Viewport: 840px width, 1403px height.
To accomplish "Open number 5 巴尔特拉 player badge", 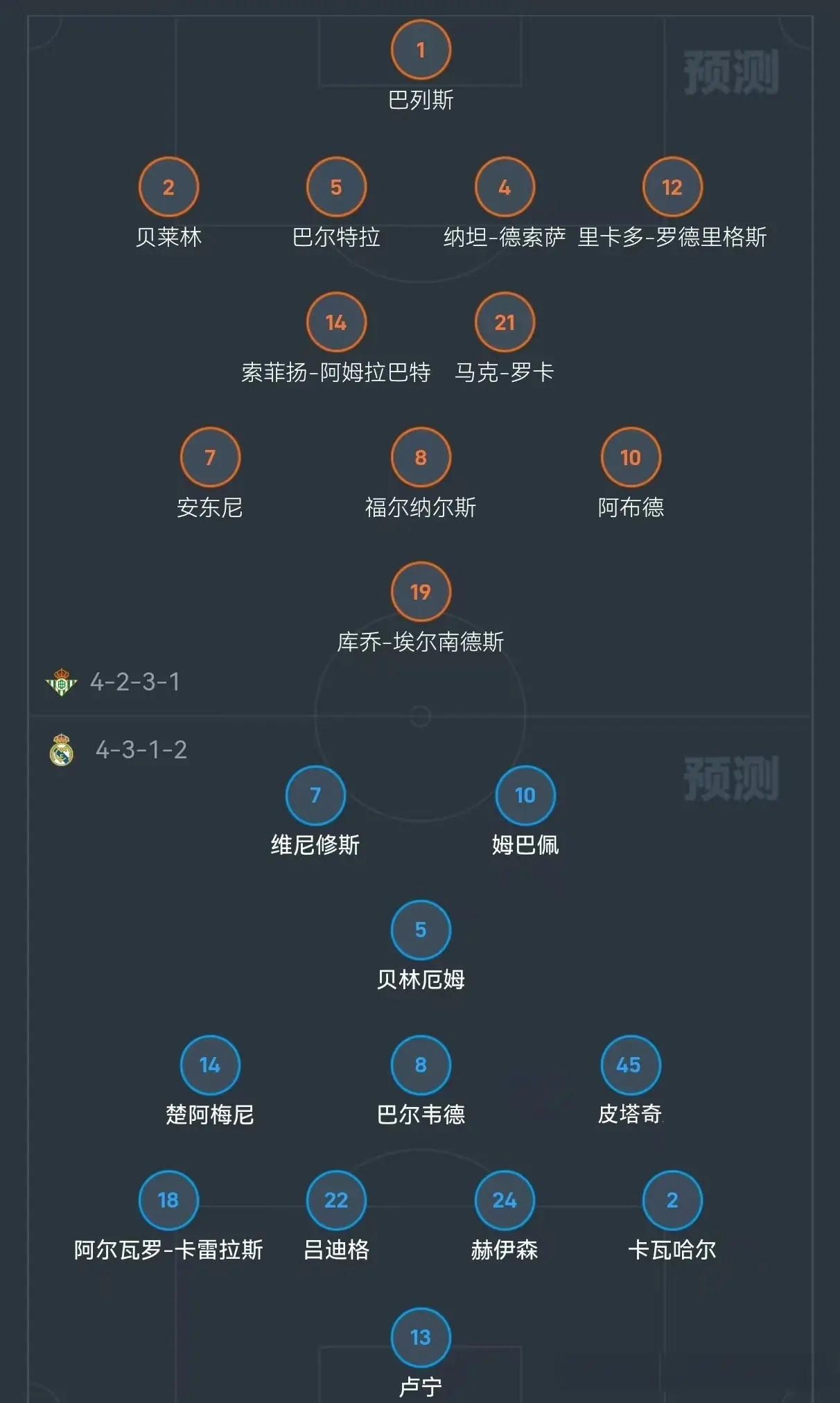I will point(336,187).
